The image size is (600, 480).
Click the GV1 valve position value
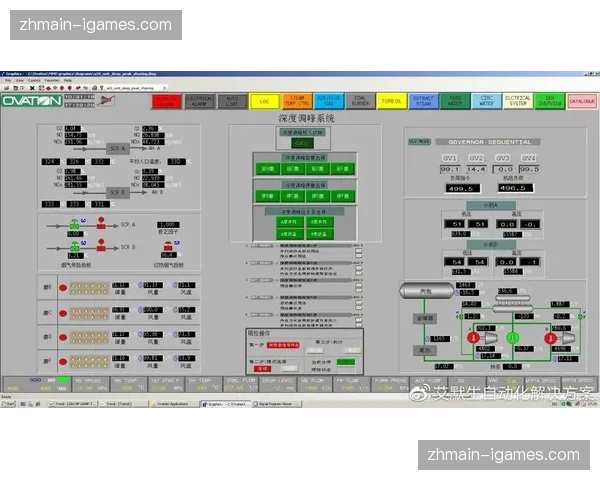pos(449,170)
